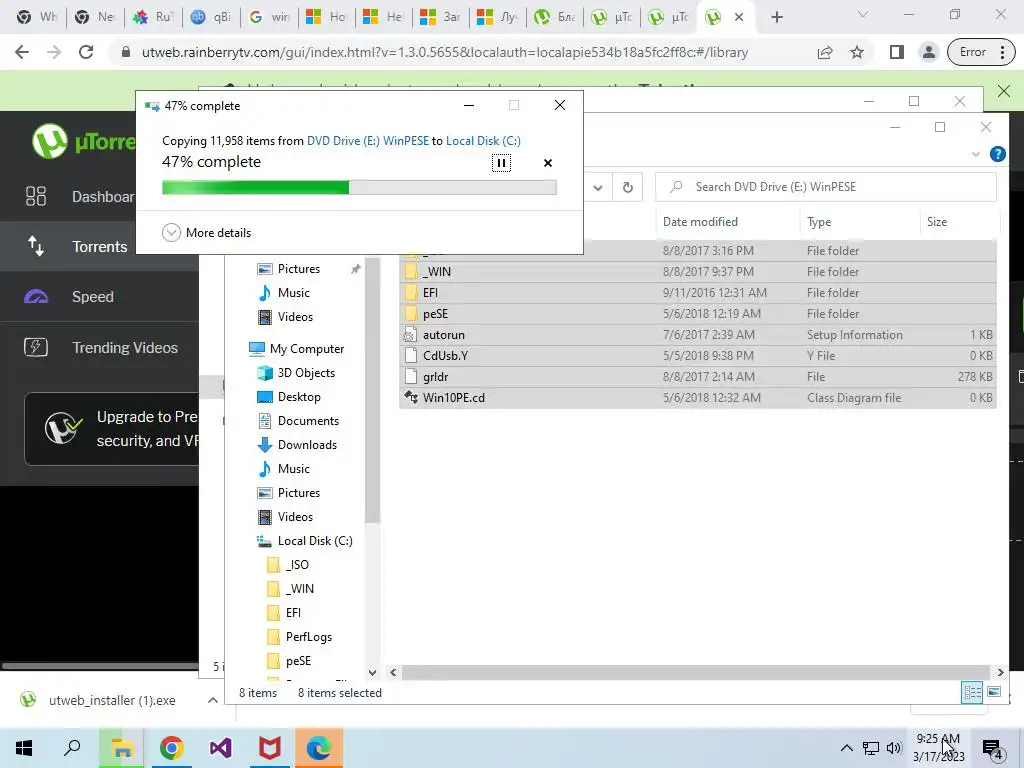The height and width of the screenshot is (768, 1024).
Task: Open taskbar search
Action: pyautogui.click(x=72, y=748)
